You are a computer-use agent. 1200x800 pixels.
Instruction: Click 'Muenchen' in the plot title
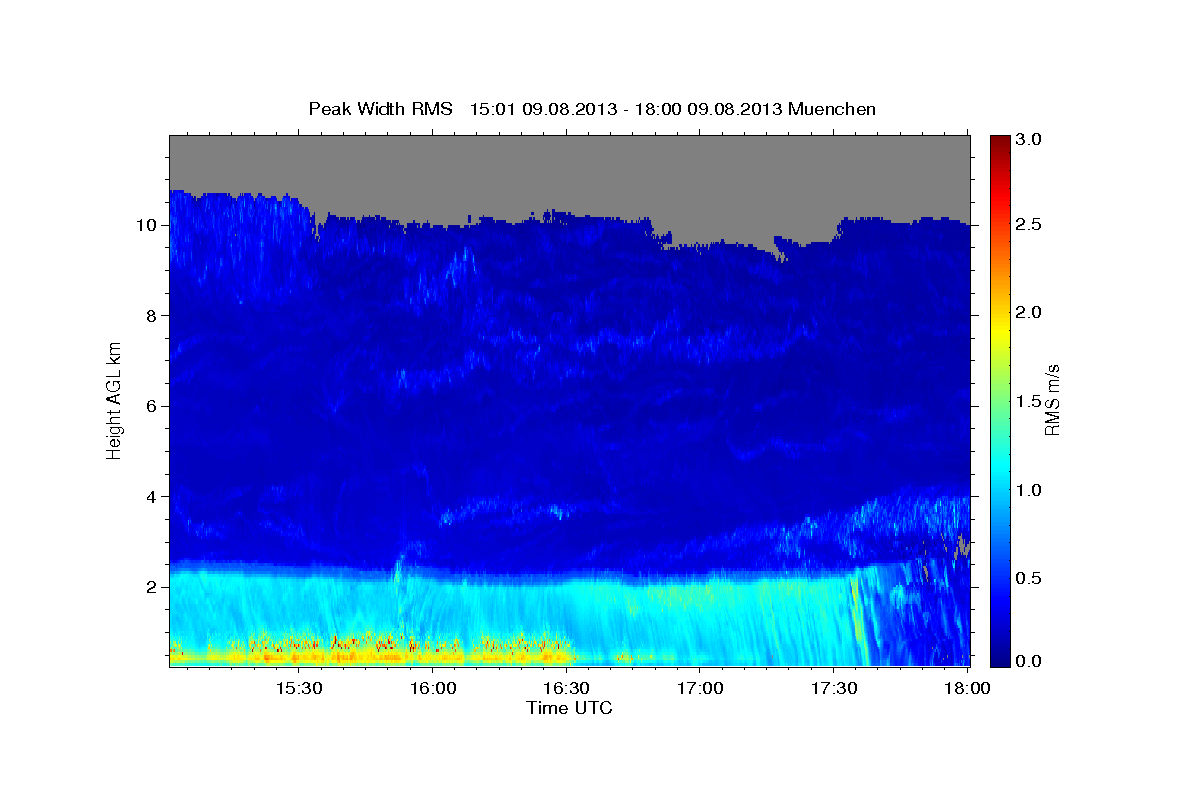point(832,109)
